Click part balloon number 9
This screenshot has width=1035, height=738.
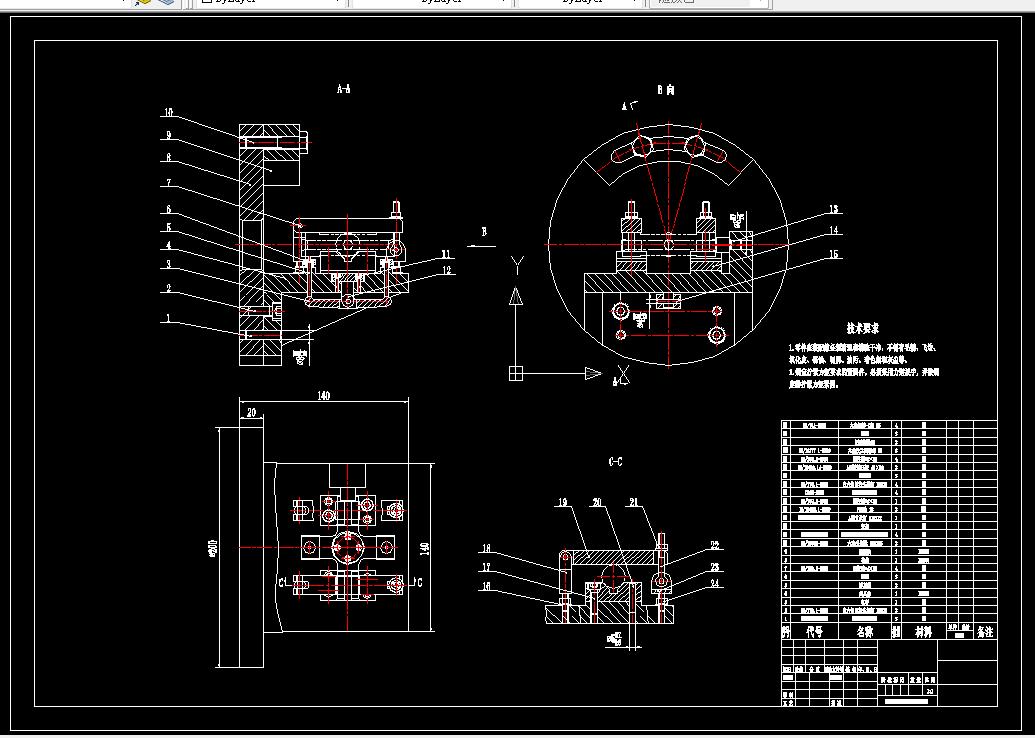click(x=168, y=135)
